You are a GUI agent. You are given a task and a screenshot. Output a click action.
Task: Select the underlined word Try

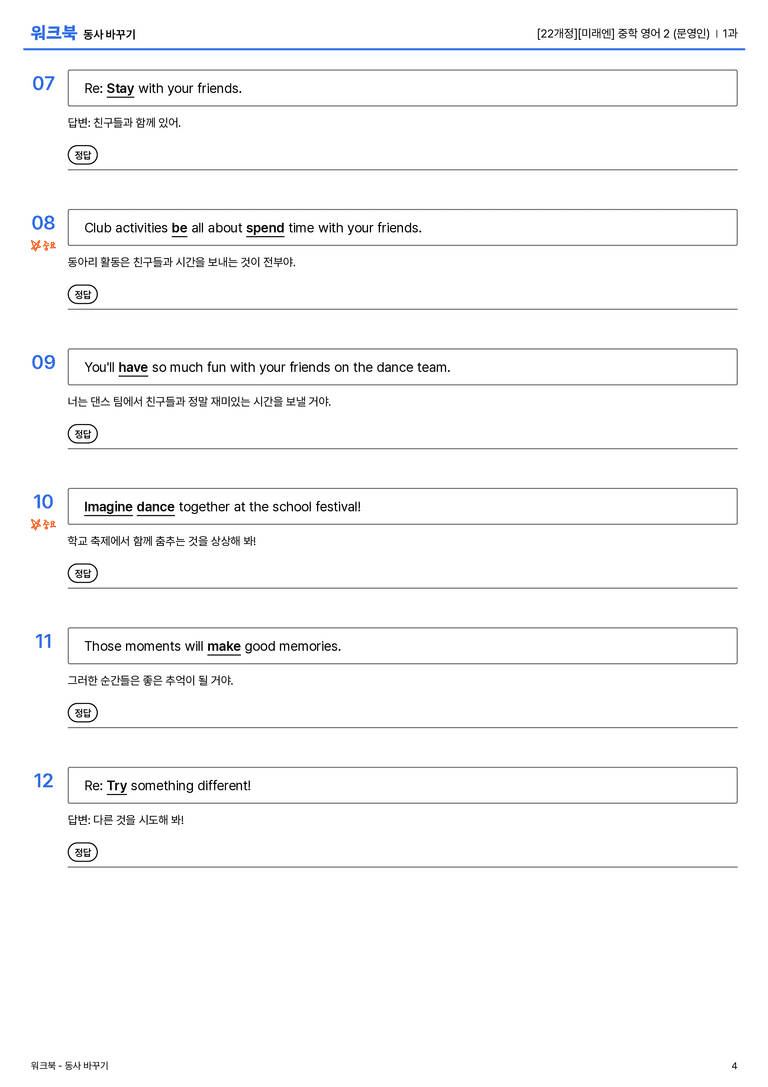(116, 785)
